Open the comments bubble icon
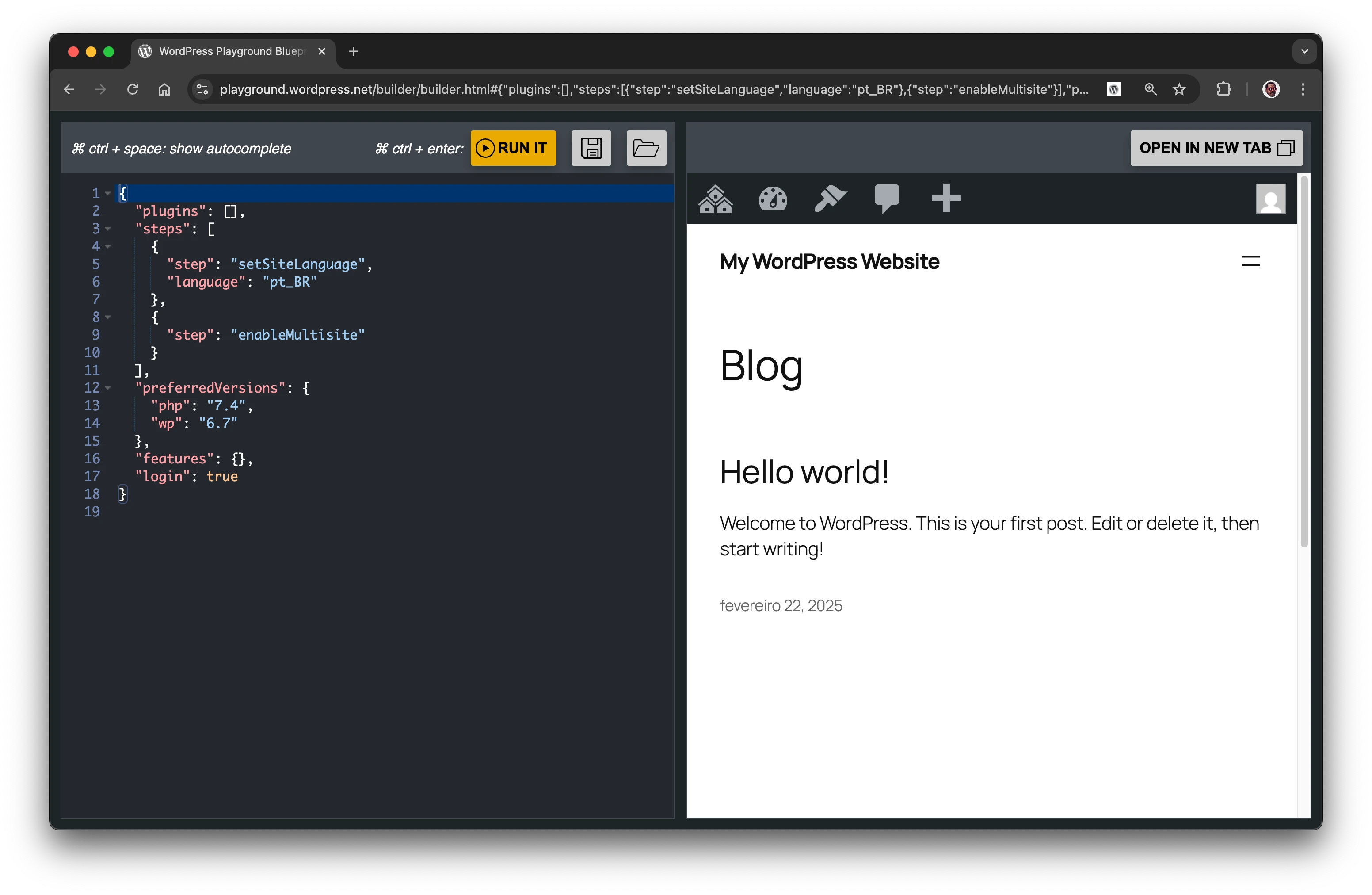The image size is (1372, 895). pos(887,199)
